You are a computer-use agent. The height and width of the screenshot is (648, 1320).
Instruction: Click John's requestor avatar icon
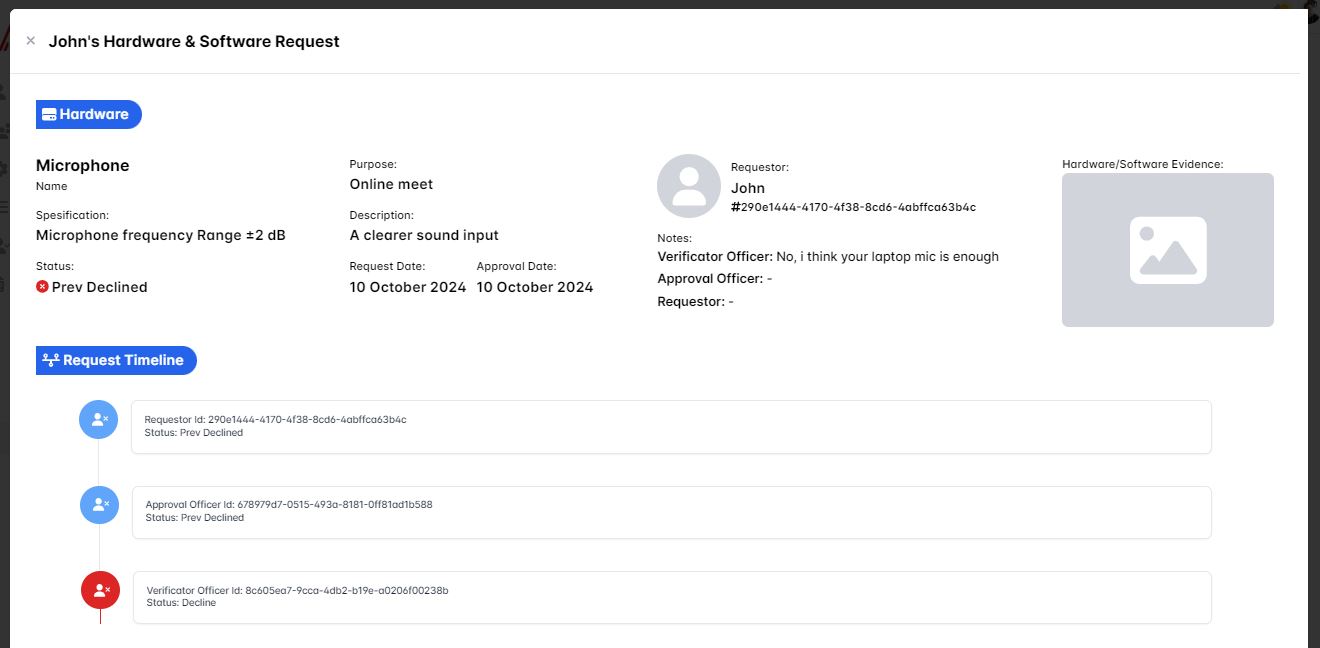click(x=688, y=186)
